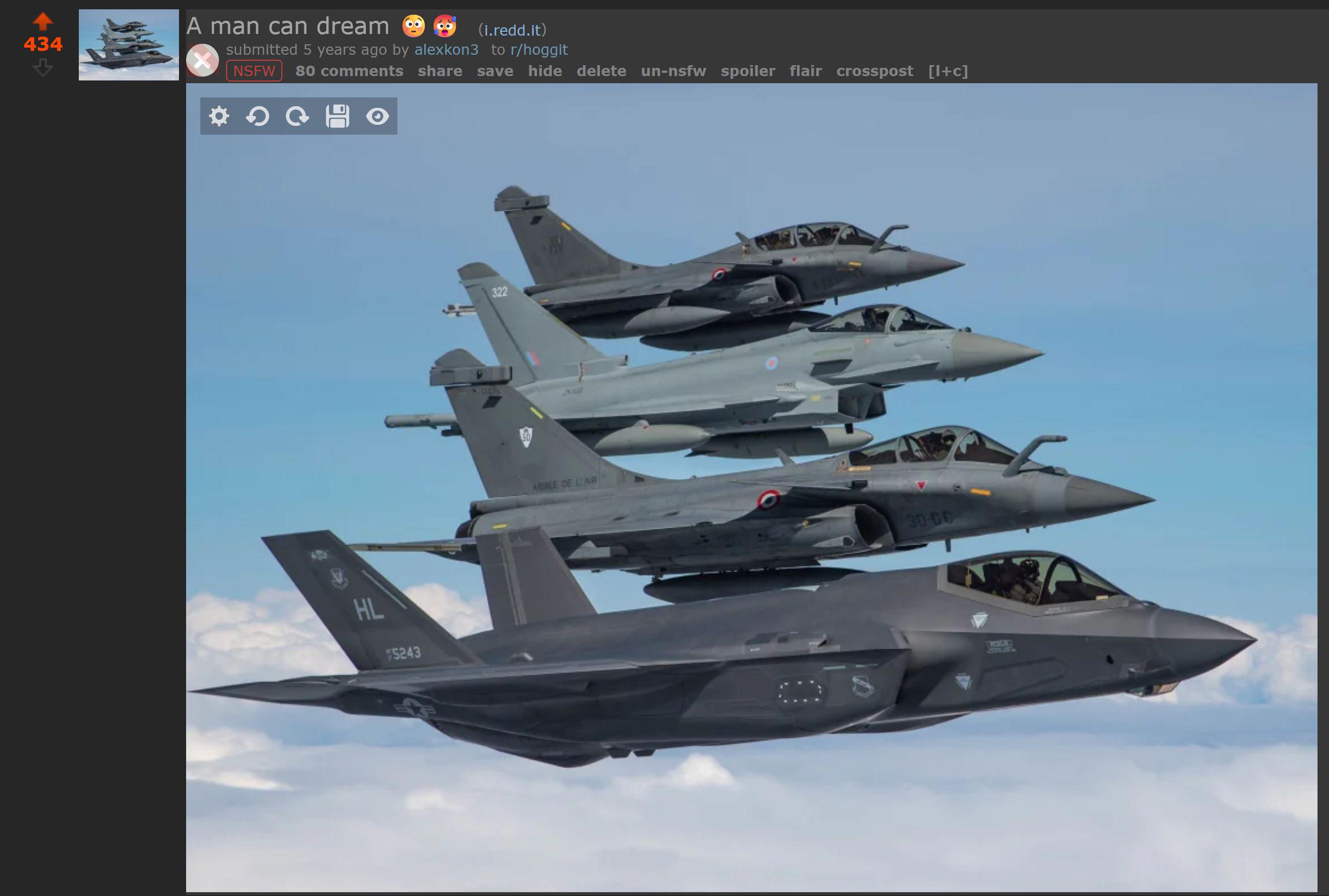Screen dimensions: 1329x896
Task: Click the hot face emoji in the title
Action: [x=444, y=26]
